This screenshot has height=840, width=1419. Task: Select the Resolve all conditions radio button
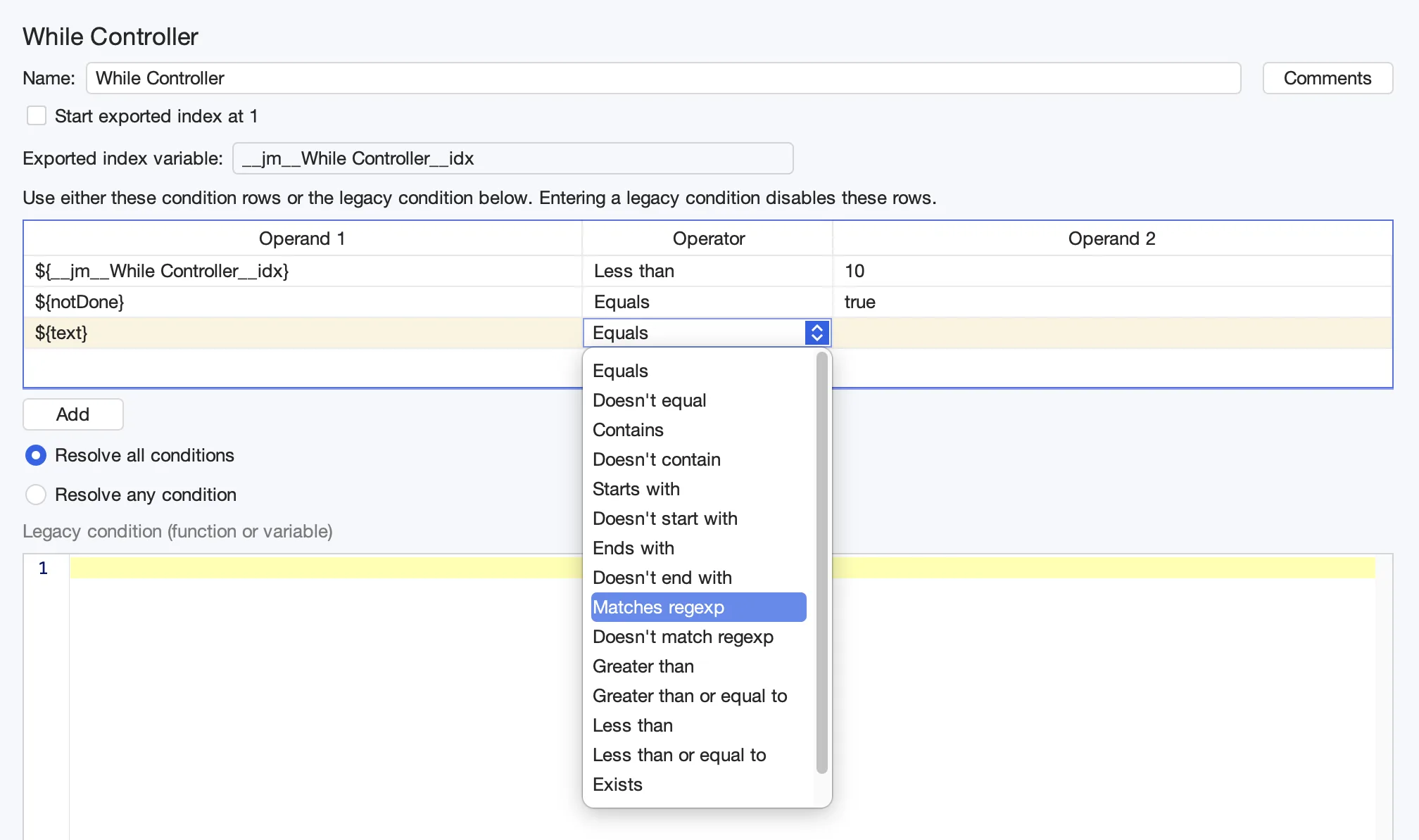pyautogui.click(x=36, y=455)
